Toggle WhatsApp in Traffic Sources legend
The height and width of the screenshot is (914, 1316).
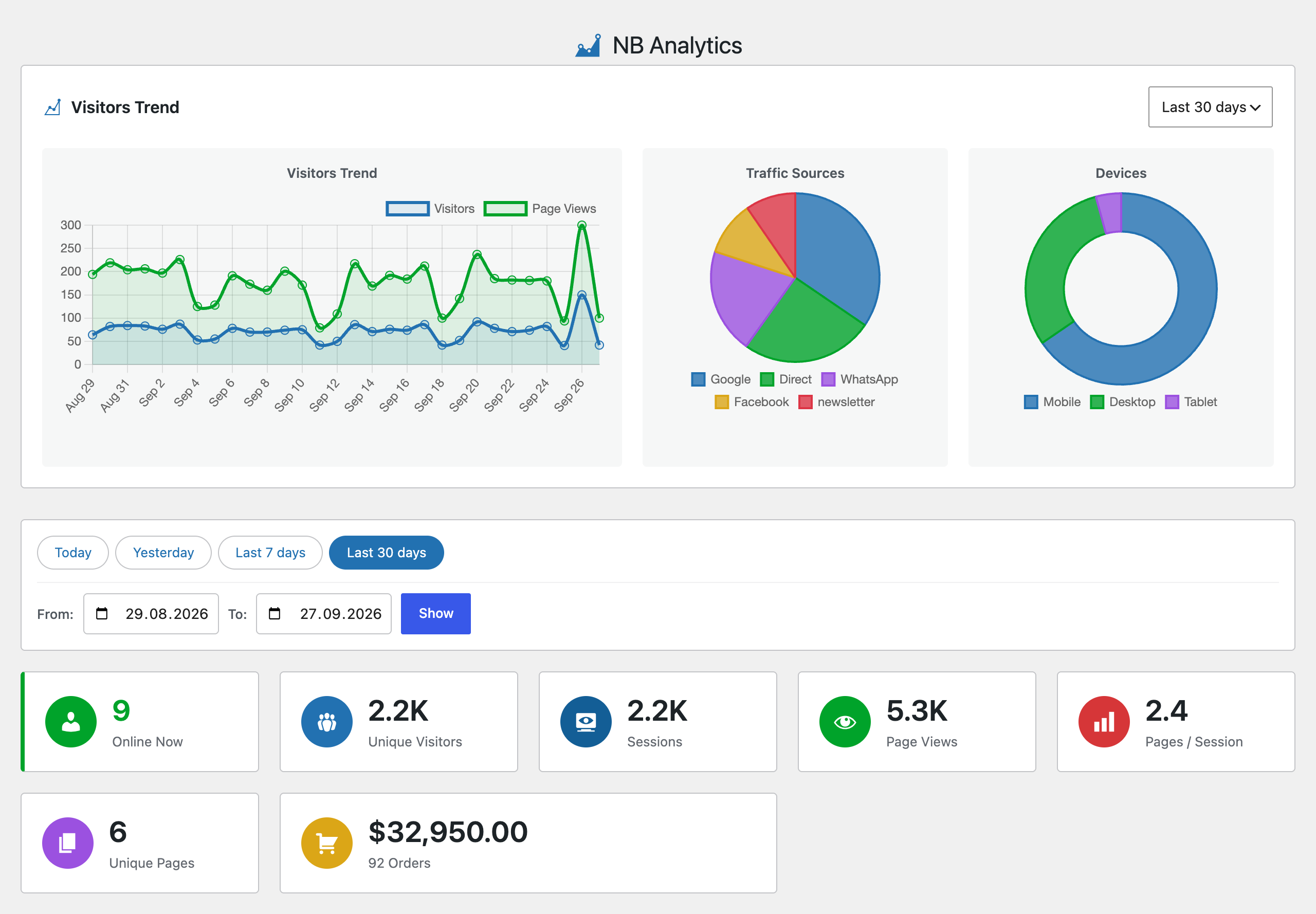860,379
